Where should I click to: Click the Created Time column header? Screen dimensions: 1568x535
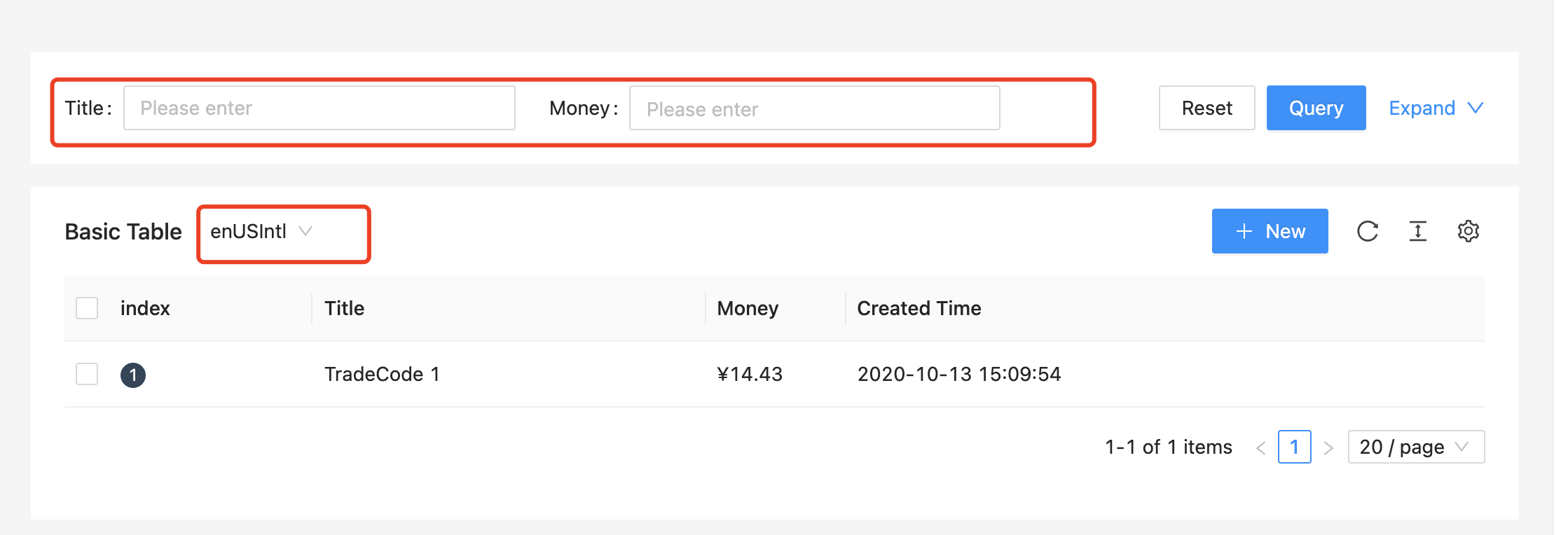tap(919, 307)
